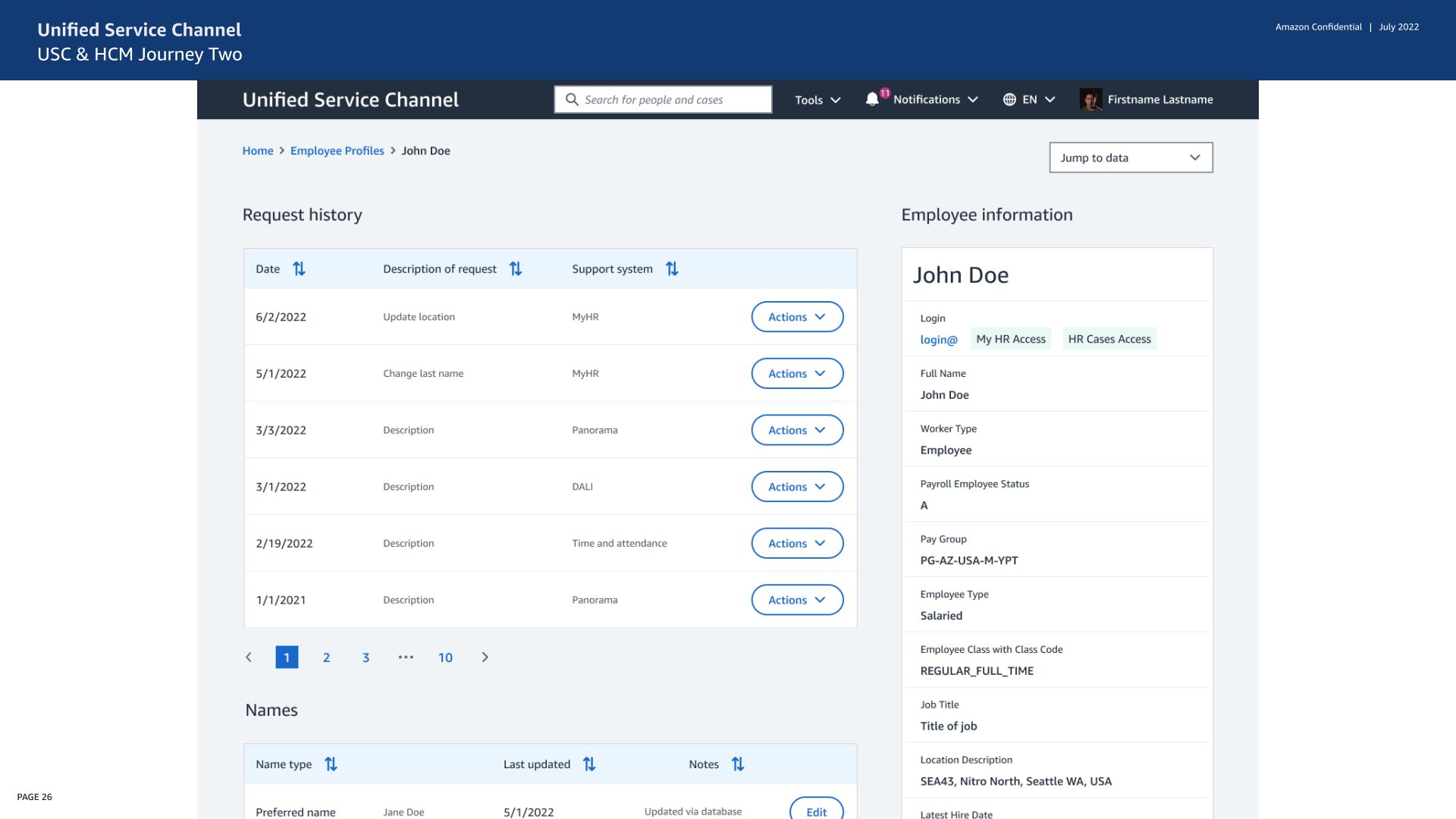The width and height of the screenshot is (1456, 819).
Task: Click the user avatar photo
Action: [1090, 99]
